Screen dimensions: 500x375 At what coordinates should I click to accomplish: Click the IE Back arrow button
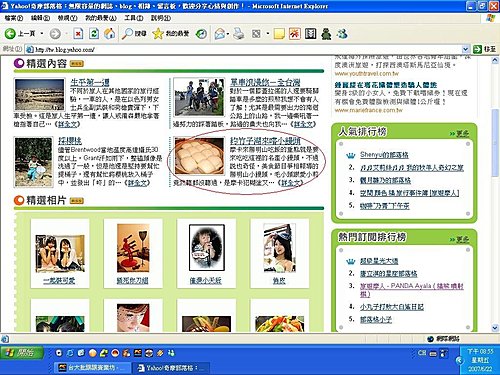(10, 33)
